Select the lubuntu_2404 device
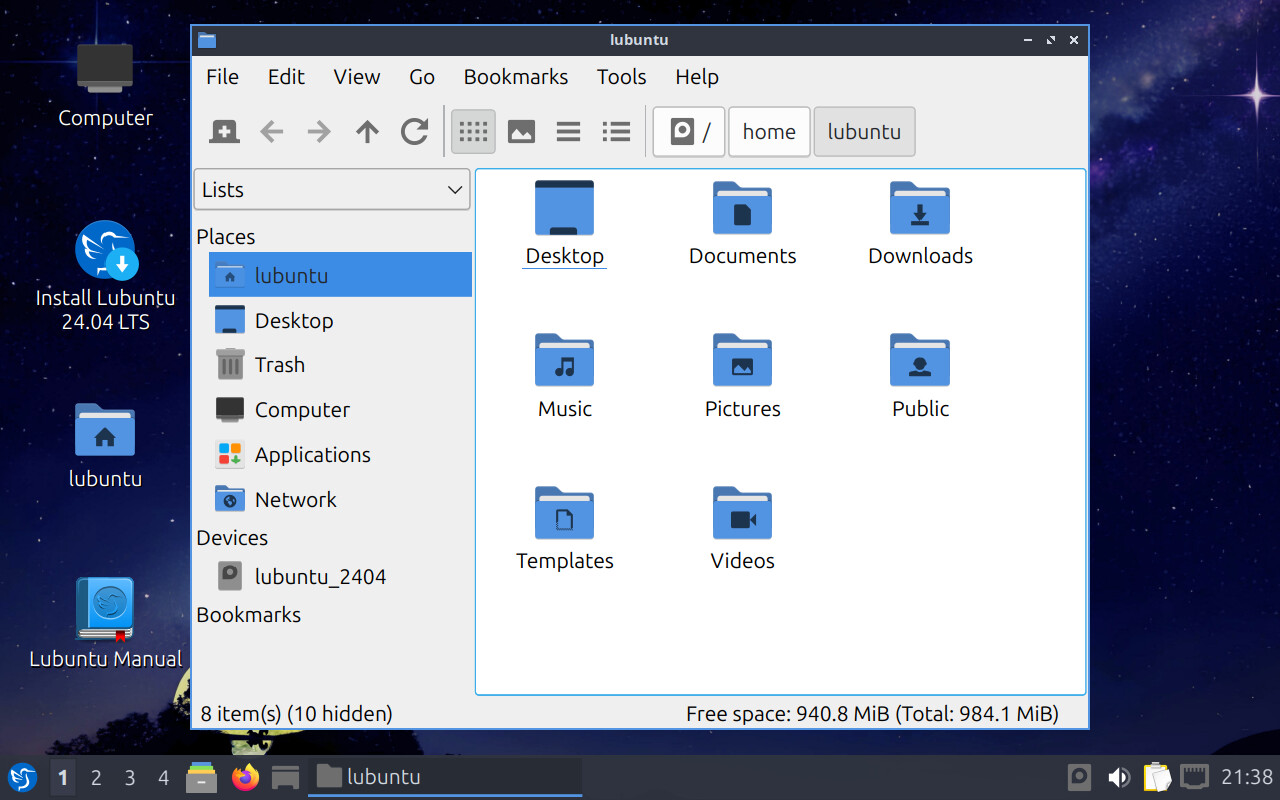 340,576
